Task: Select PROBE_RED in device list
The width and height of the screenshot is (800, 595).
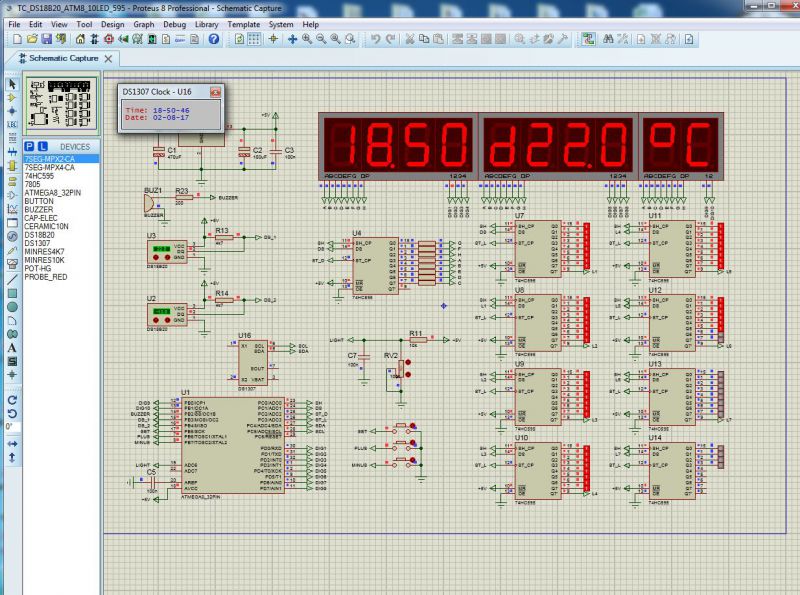Action: 61,277
